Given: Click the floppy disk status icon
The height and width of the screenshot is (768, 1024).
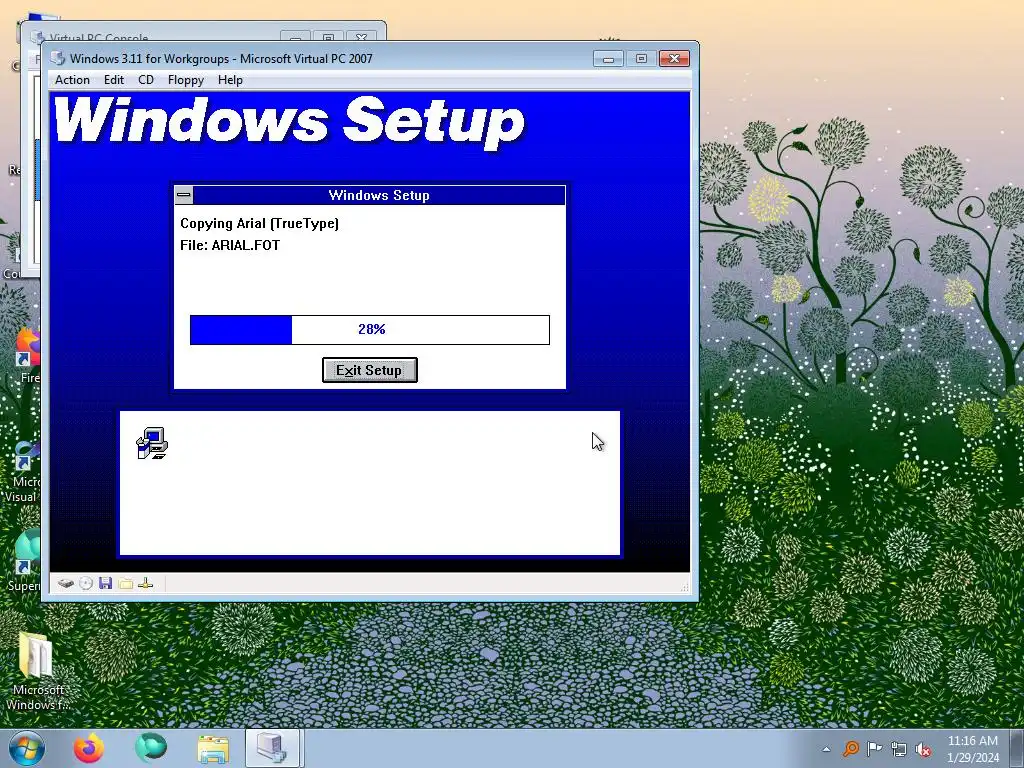Looking at the screenshot, I should [x=105, y=583].
